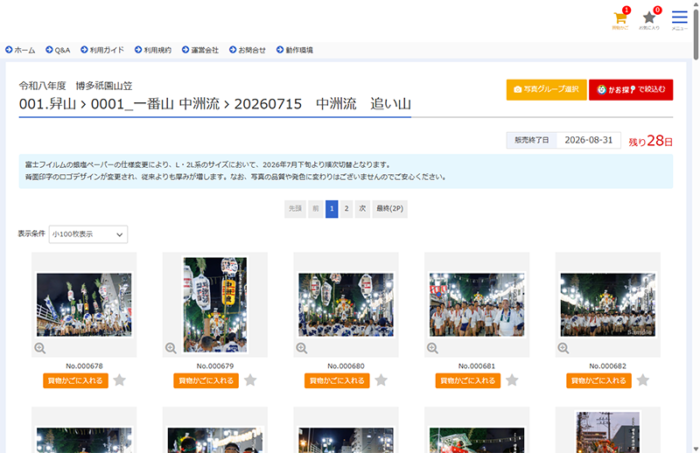
Task: Click the 先頭 pagination button
Action: 295,209
